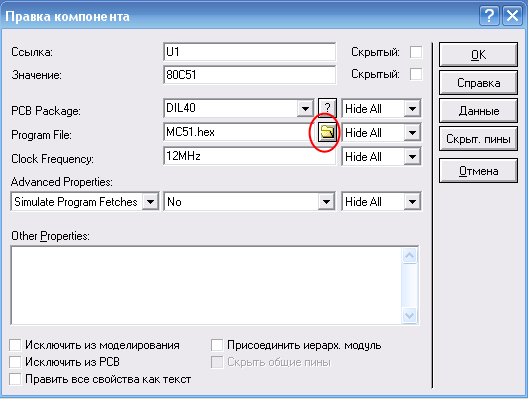Browse for program file with folder icon
Image resolution: width=528 pixels, height=399 pixels.
click(x=327, y=132)
